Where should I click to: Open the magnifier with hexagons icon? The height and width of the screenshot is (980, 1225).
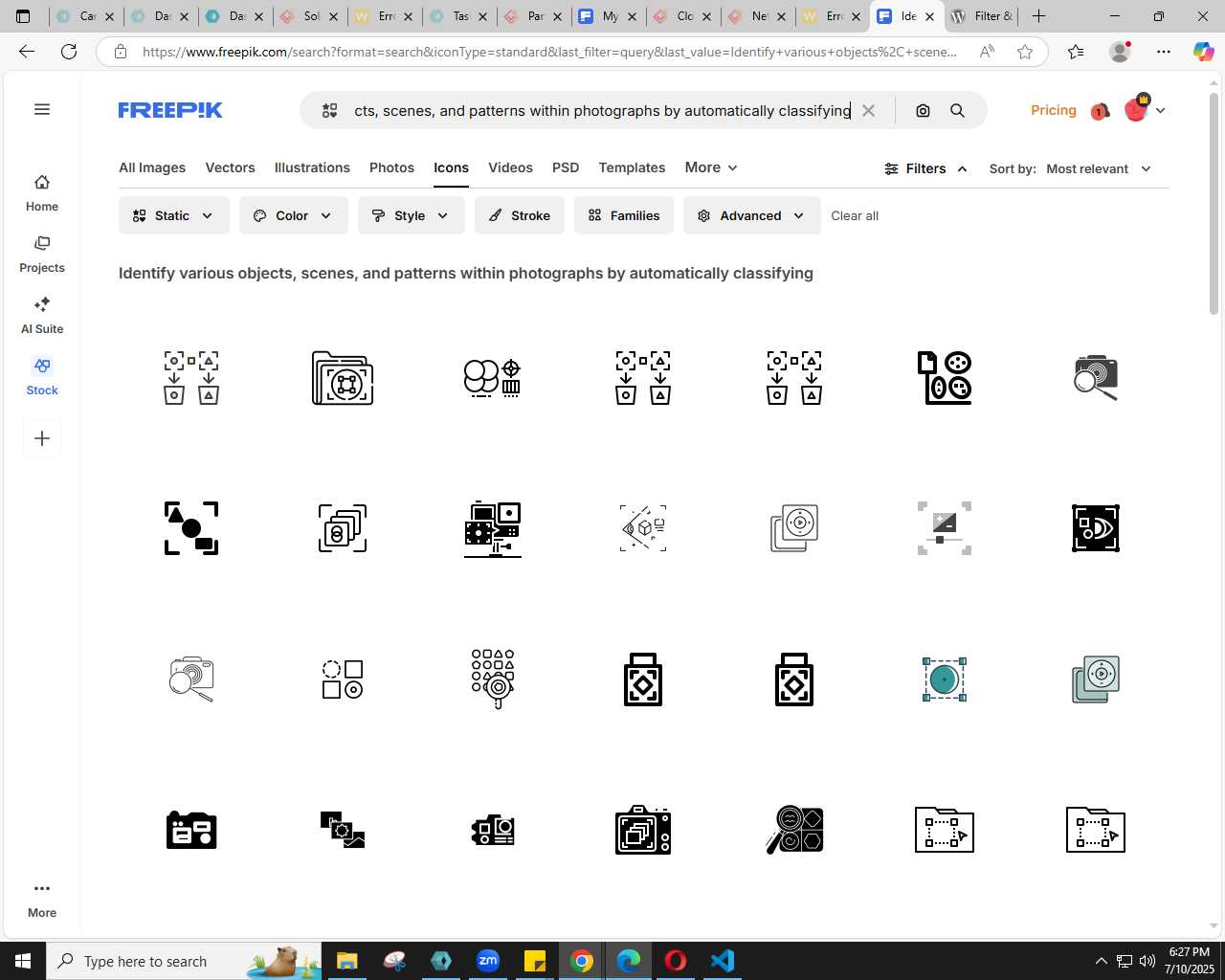click(794, 830)
